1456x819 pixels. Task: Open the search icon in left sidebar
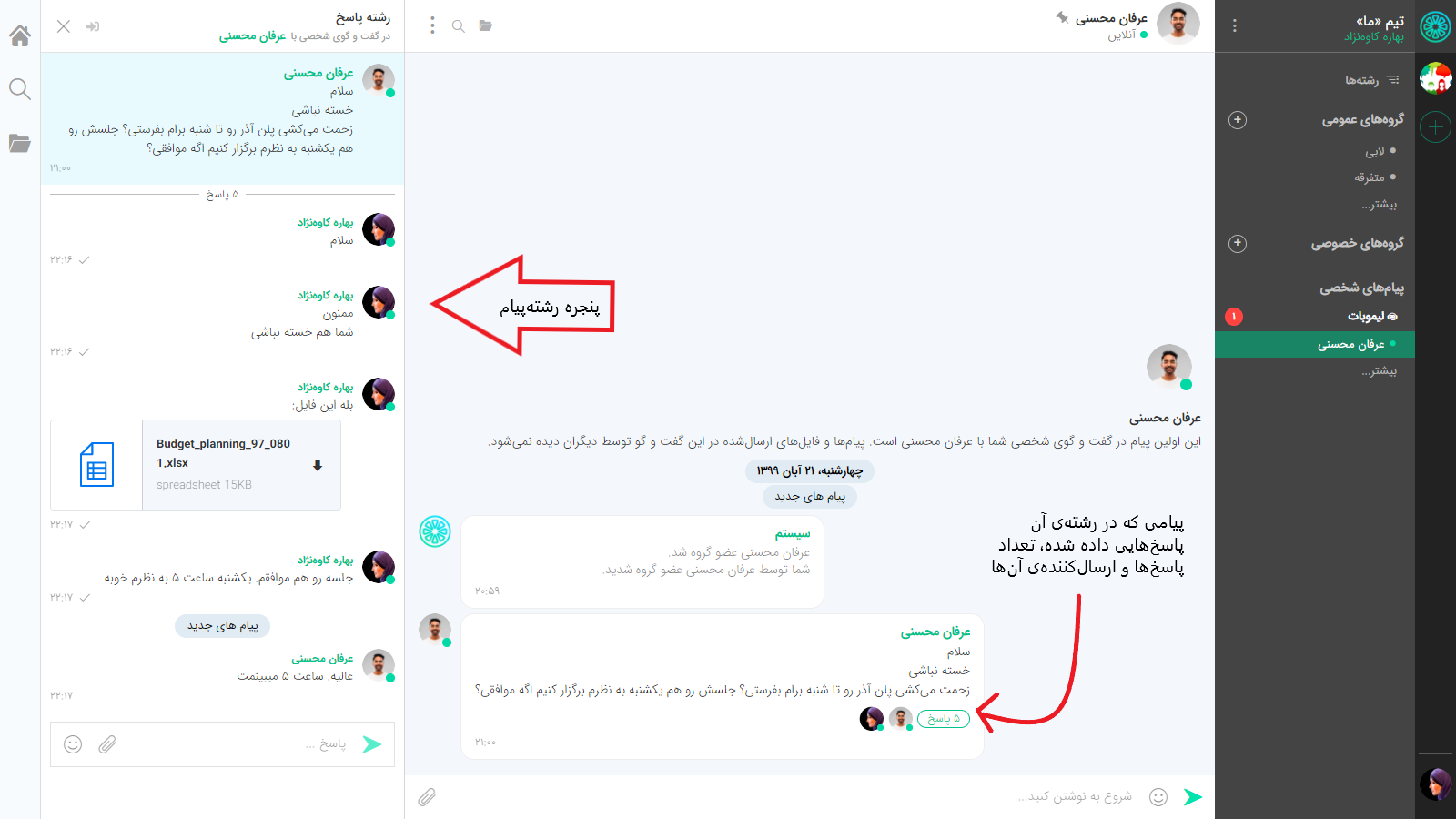20,89
